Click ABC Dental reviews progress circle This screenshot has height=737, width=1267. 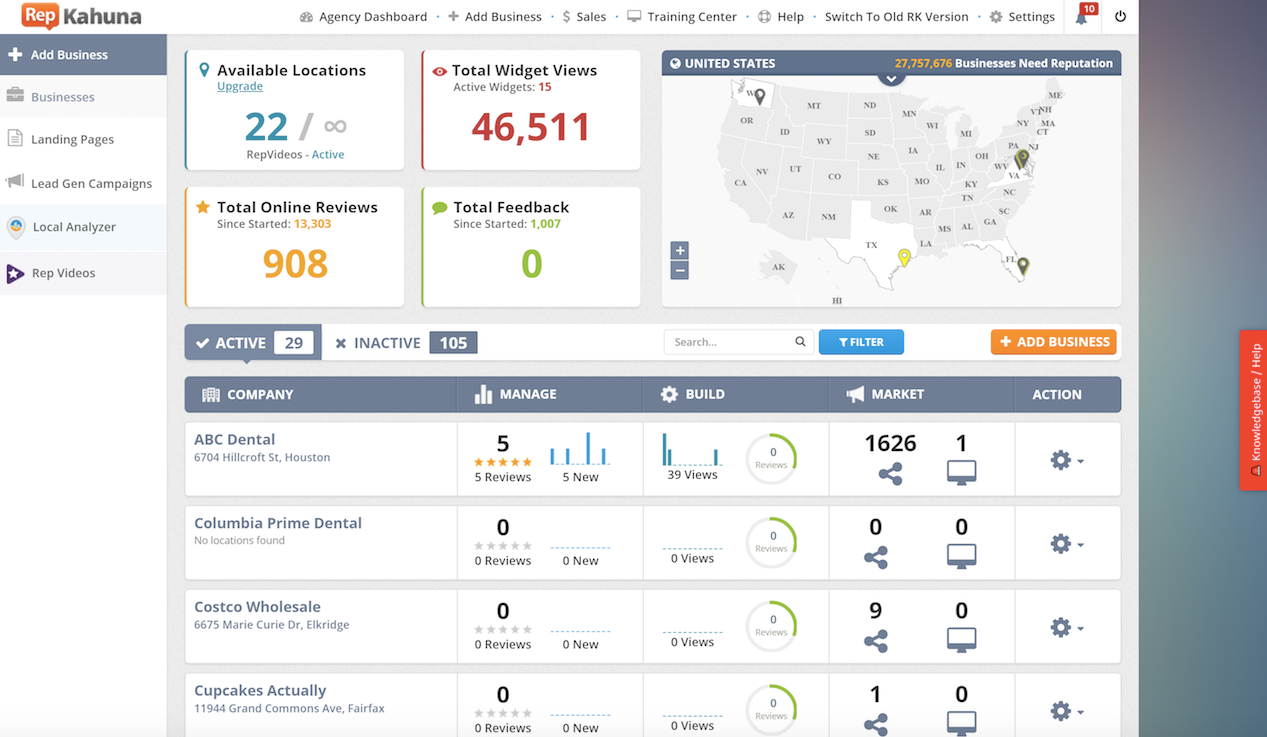[x=771, y=459]
